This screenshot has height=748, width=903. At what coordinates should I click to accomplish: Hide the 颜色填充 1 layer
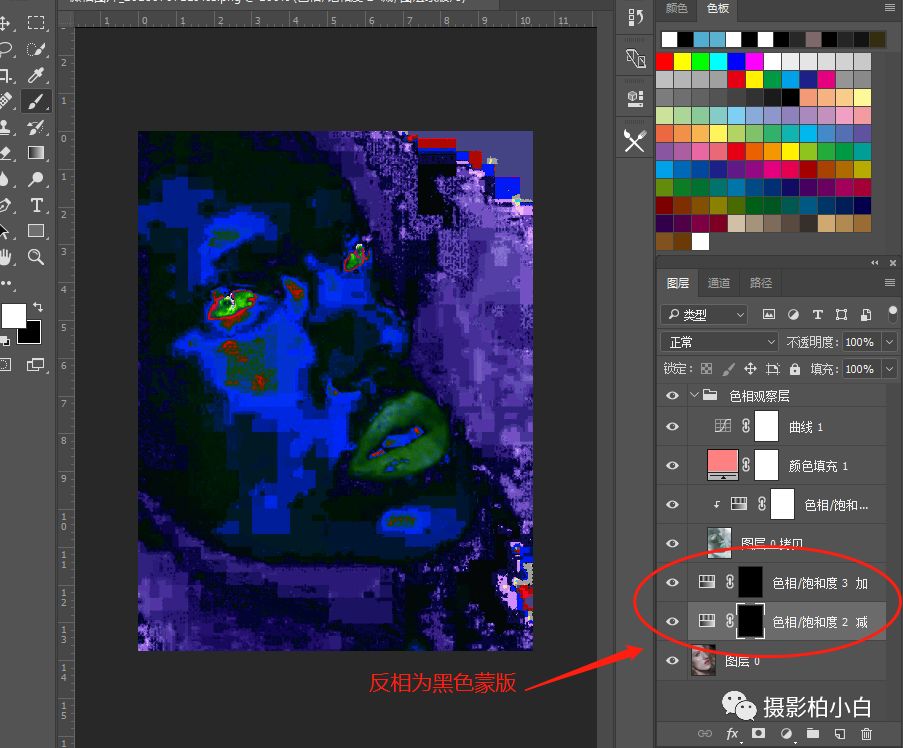pos(672,465)
